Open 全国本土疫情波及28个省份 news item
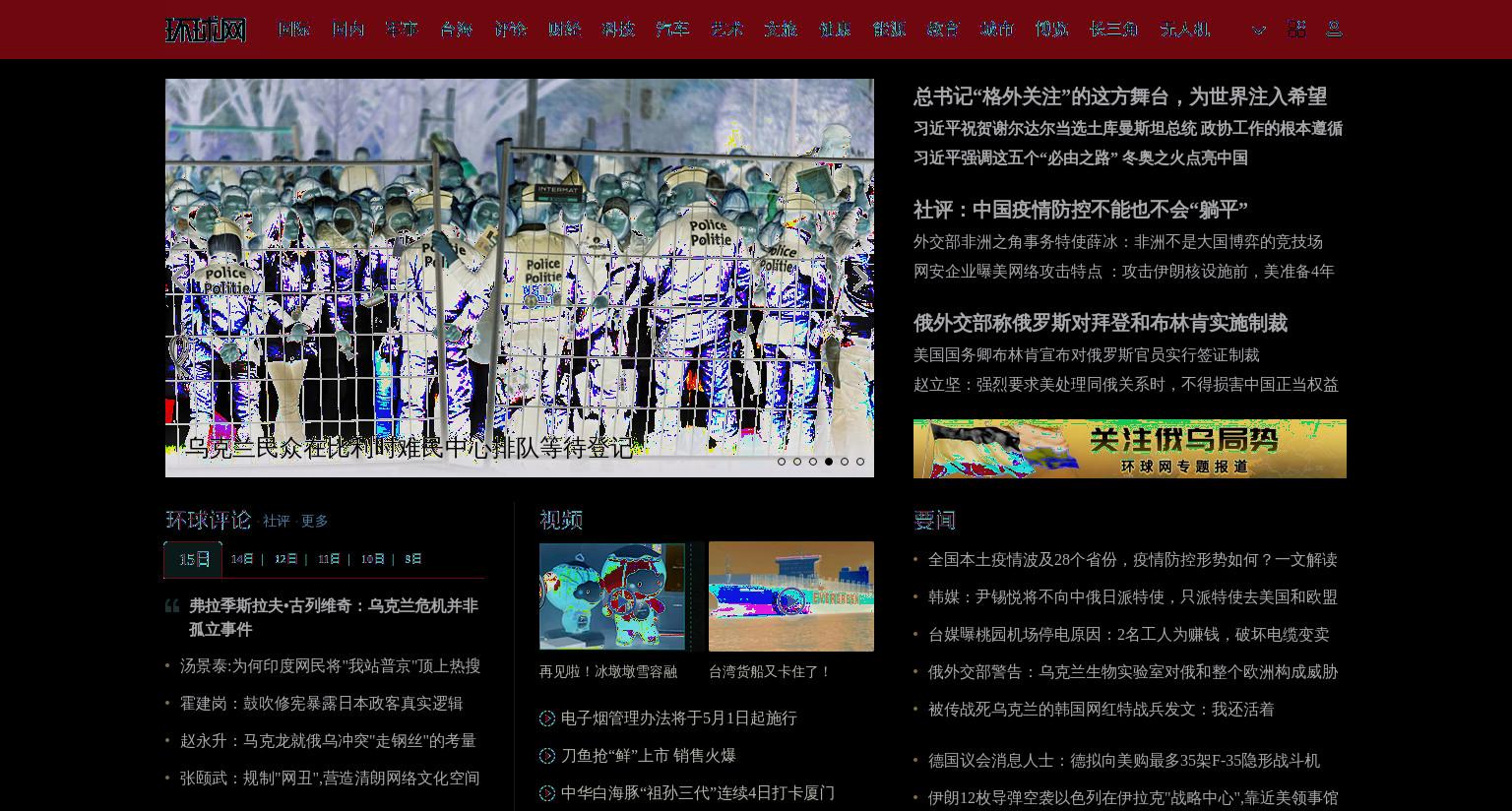 1133,560
